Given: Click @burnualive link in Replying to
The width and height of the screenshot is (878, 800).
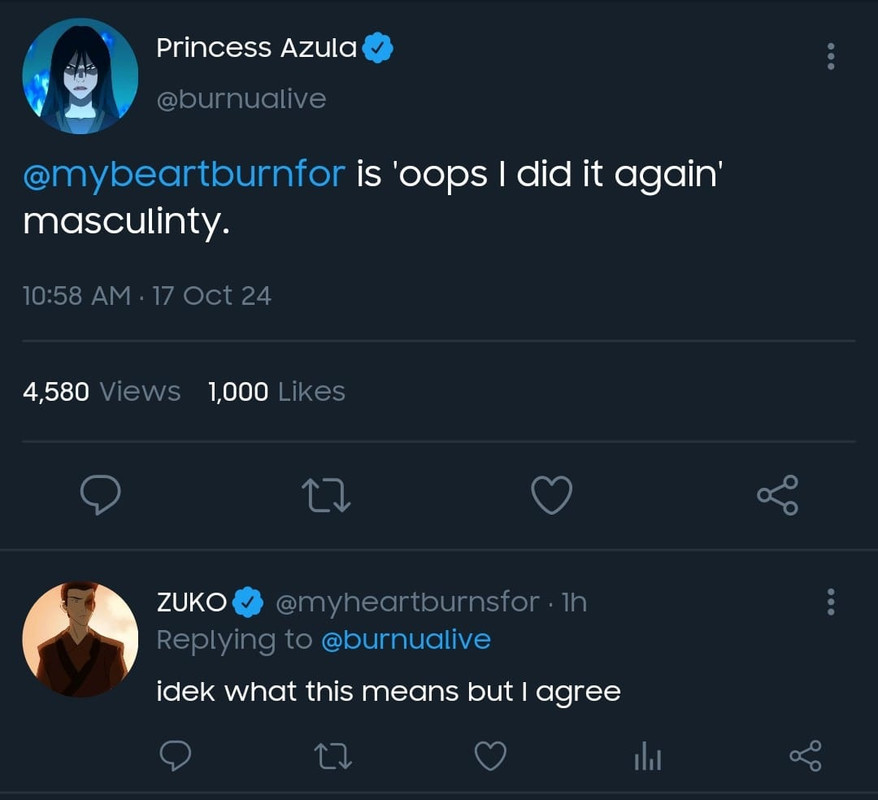Looking at the screenshot, I should coord(405,640).
